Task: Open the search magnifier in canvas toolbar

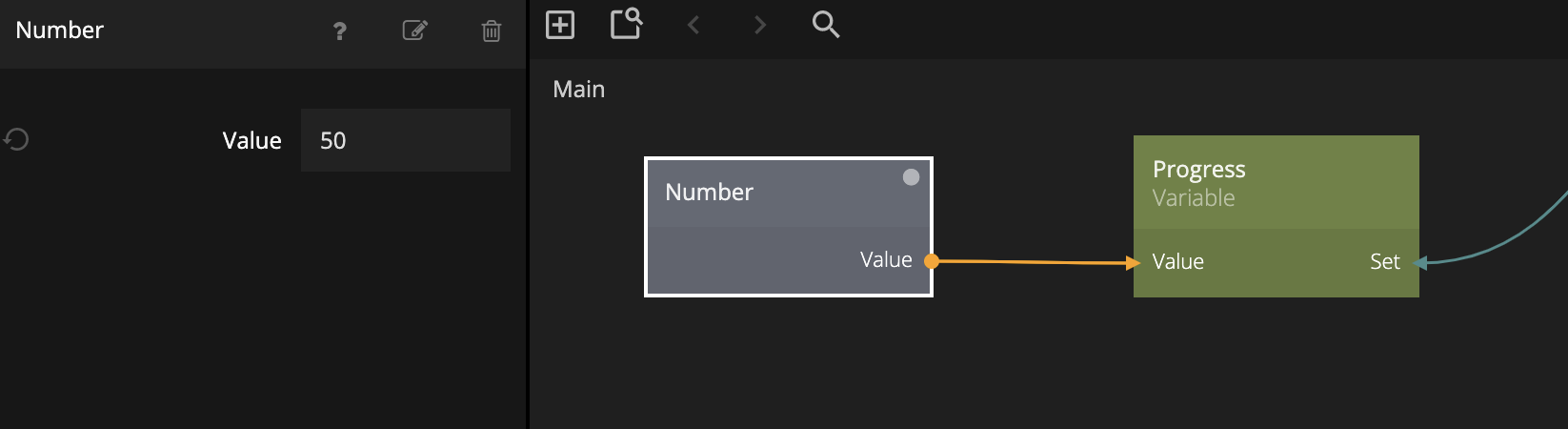Action: 825,25
